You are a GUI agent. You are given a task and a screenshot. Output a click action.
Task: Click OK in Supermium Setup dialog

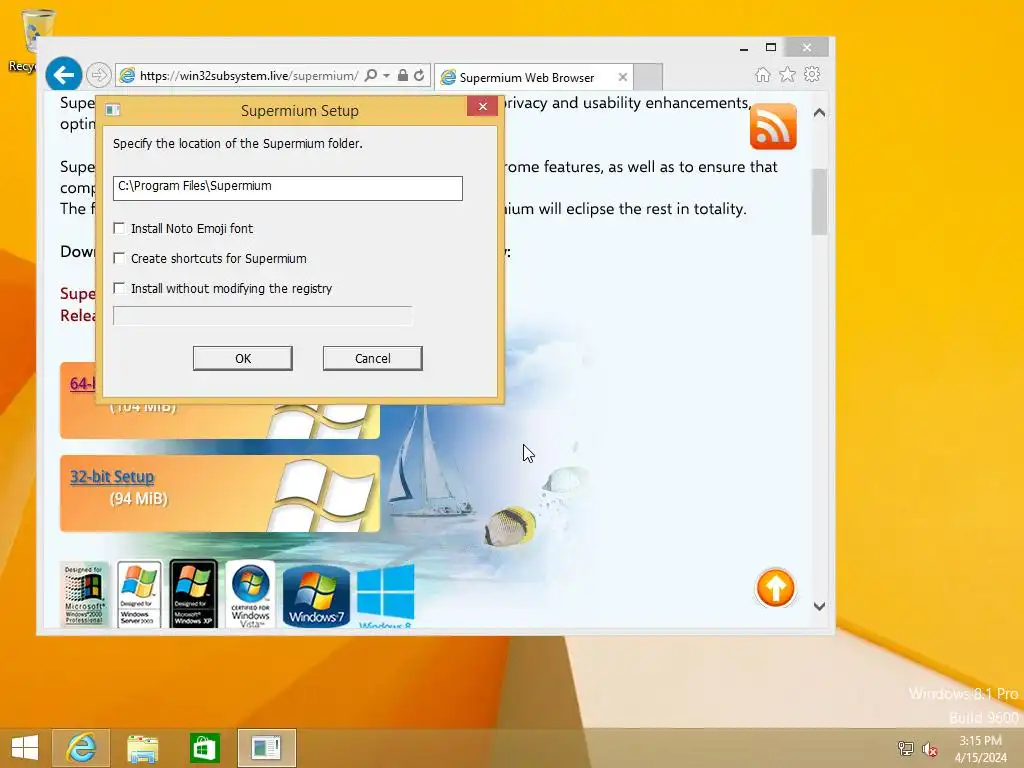point(243,359)
